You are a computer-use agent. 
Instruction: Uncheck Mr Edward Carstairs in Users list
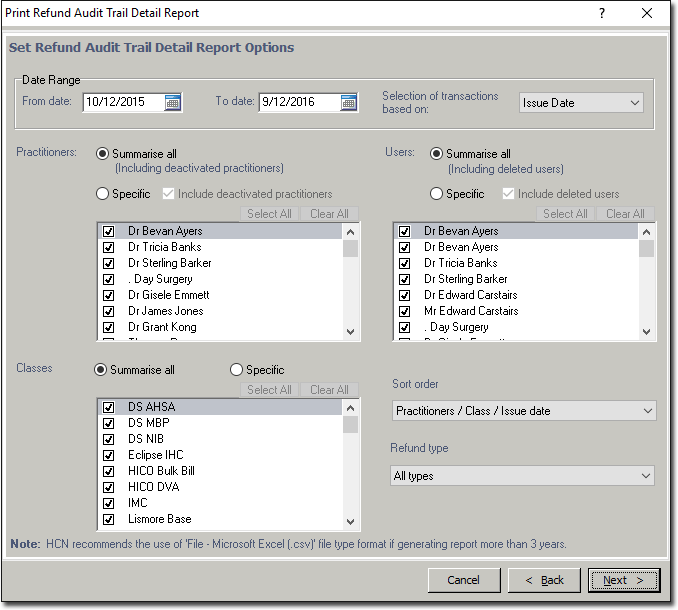(x=405, y=311)
